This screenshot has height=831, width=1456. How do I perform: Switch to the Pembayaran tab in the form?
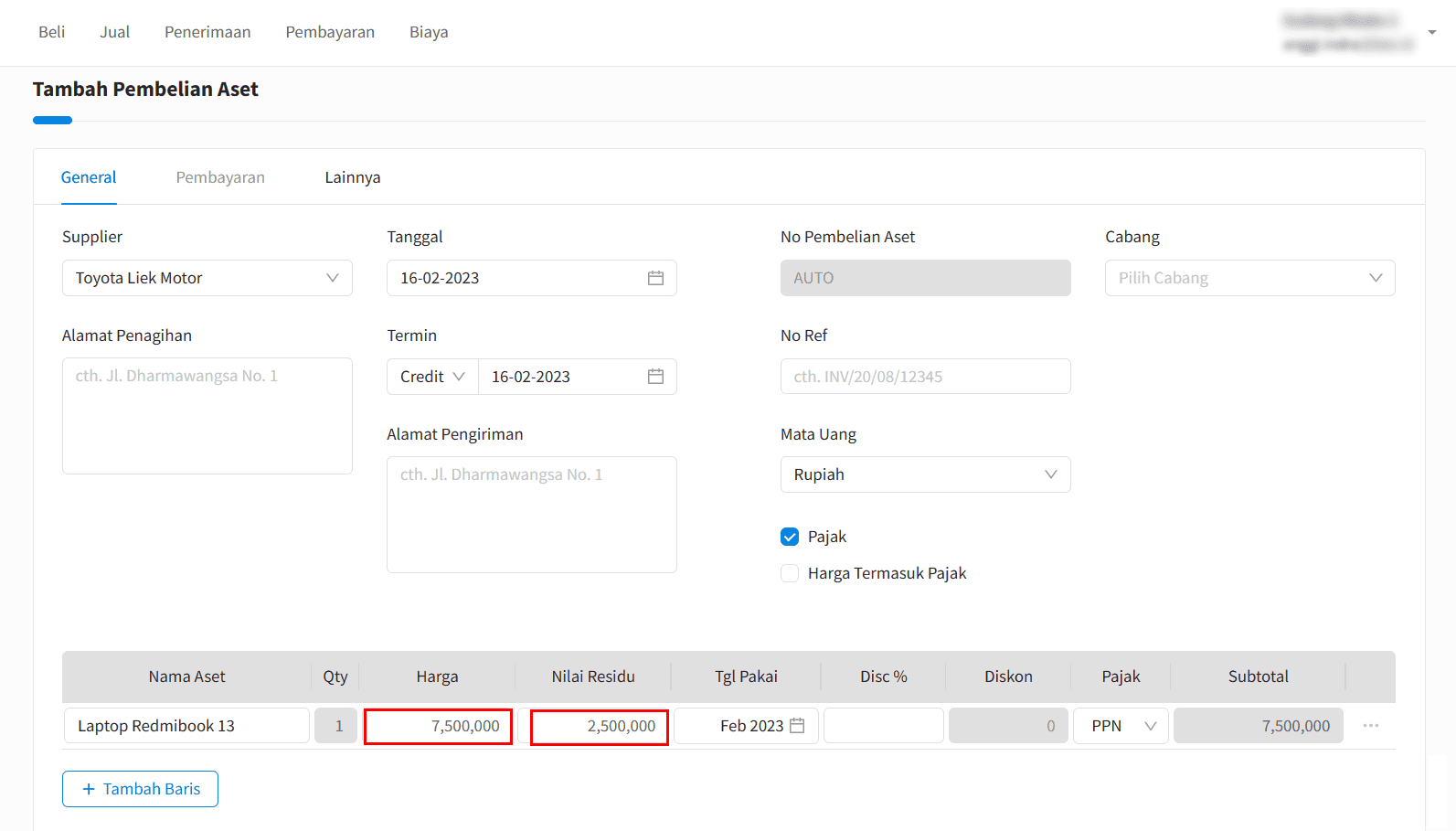coord(220,177)
